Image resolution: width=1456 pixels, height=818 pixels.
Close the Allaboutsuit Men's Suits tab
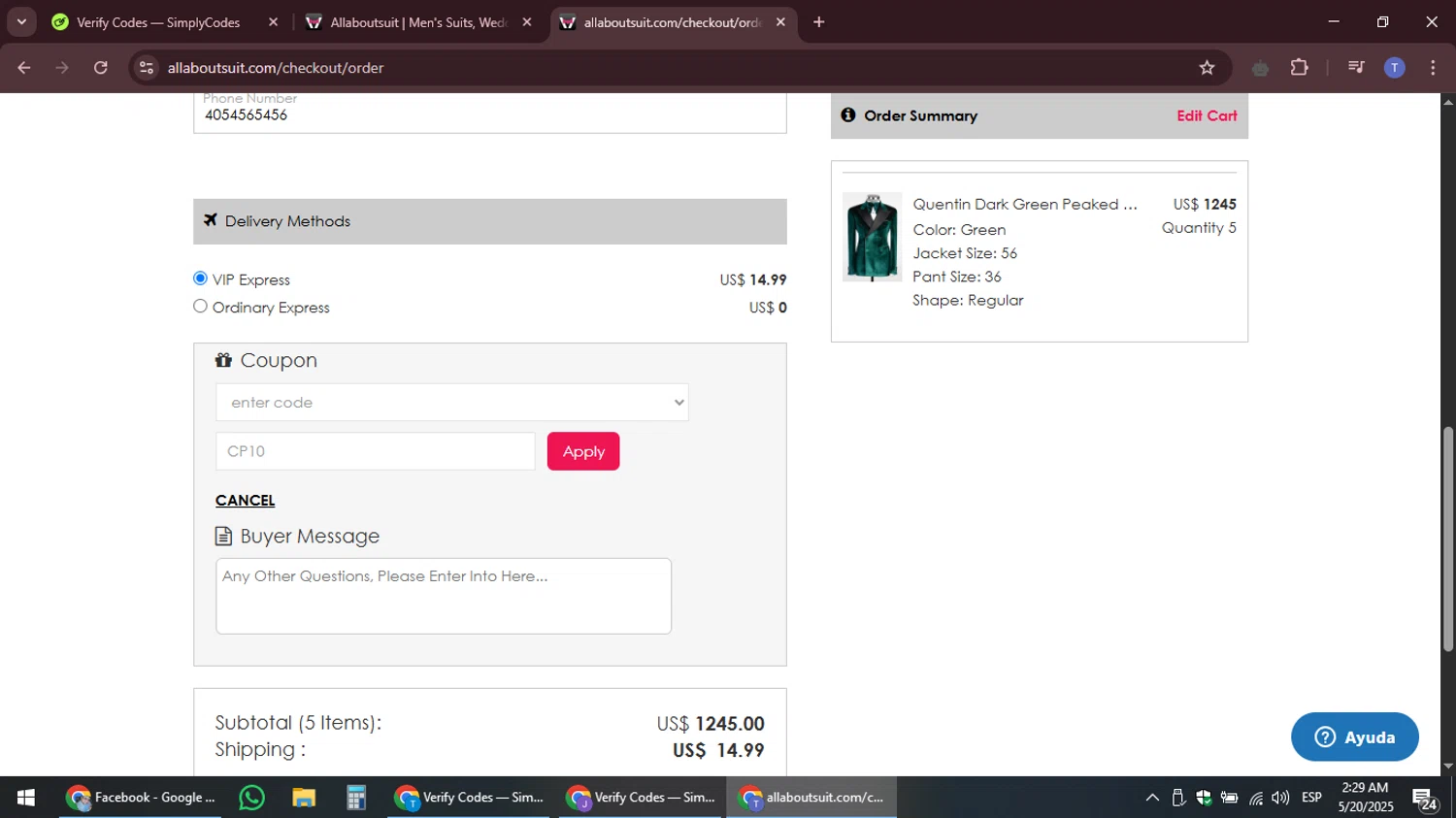(x=527, y=22)
